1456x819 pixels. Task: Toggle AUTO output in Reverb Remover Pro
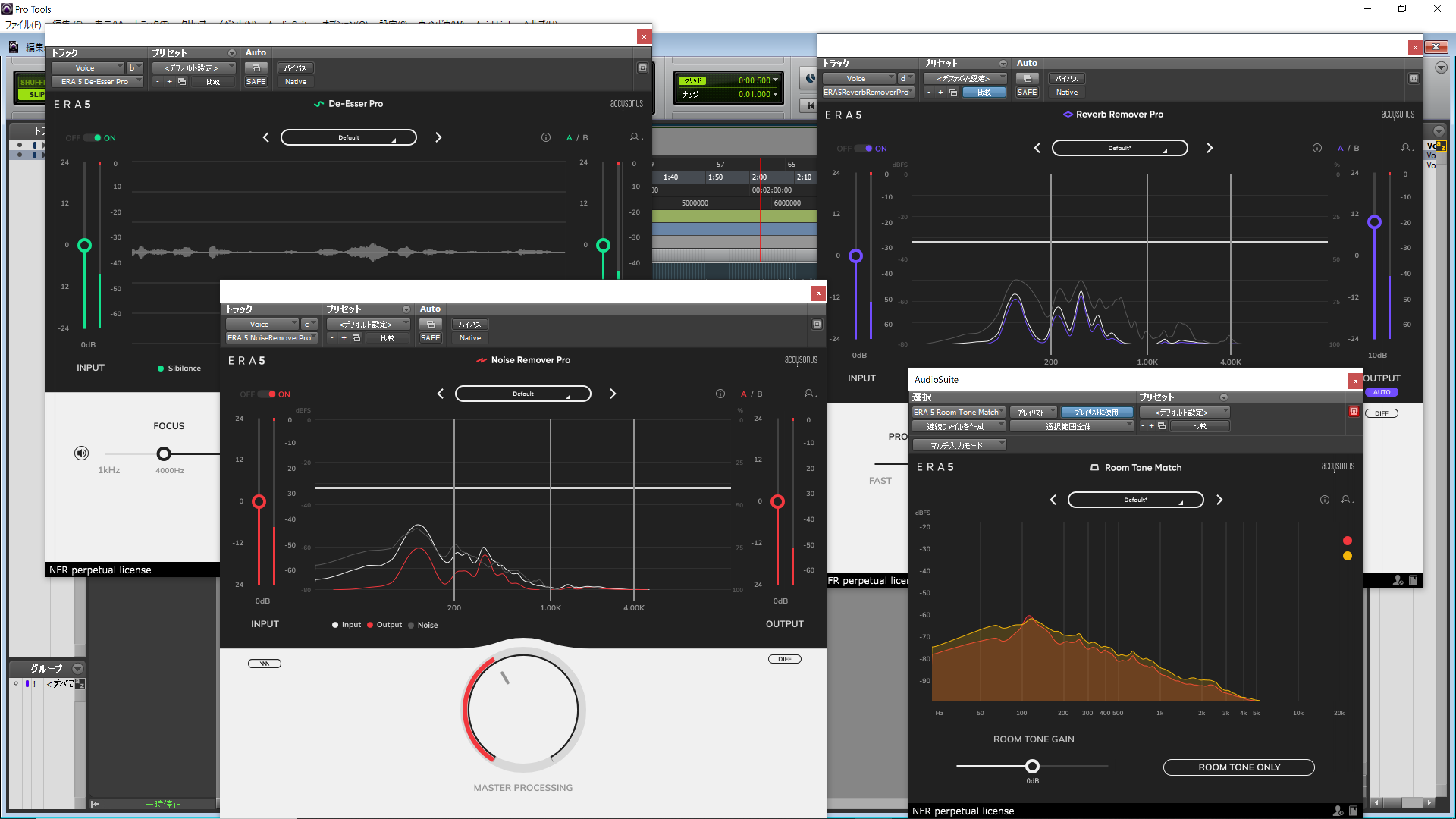coord(1381,392)
